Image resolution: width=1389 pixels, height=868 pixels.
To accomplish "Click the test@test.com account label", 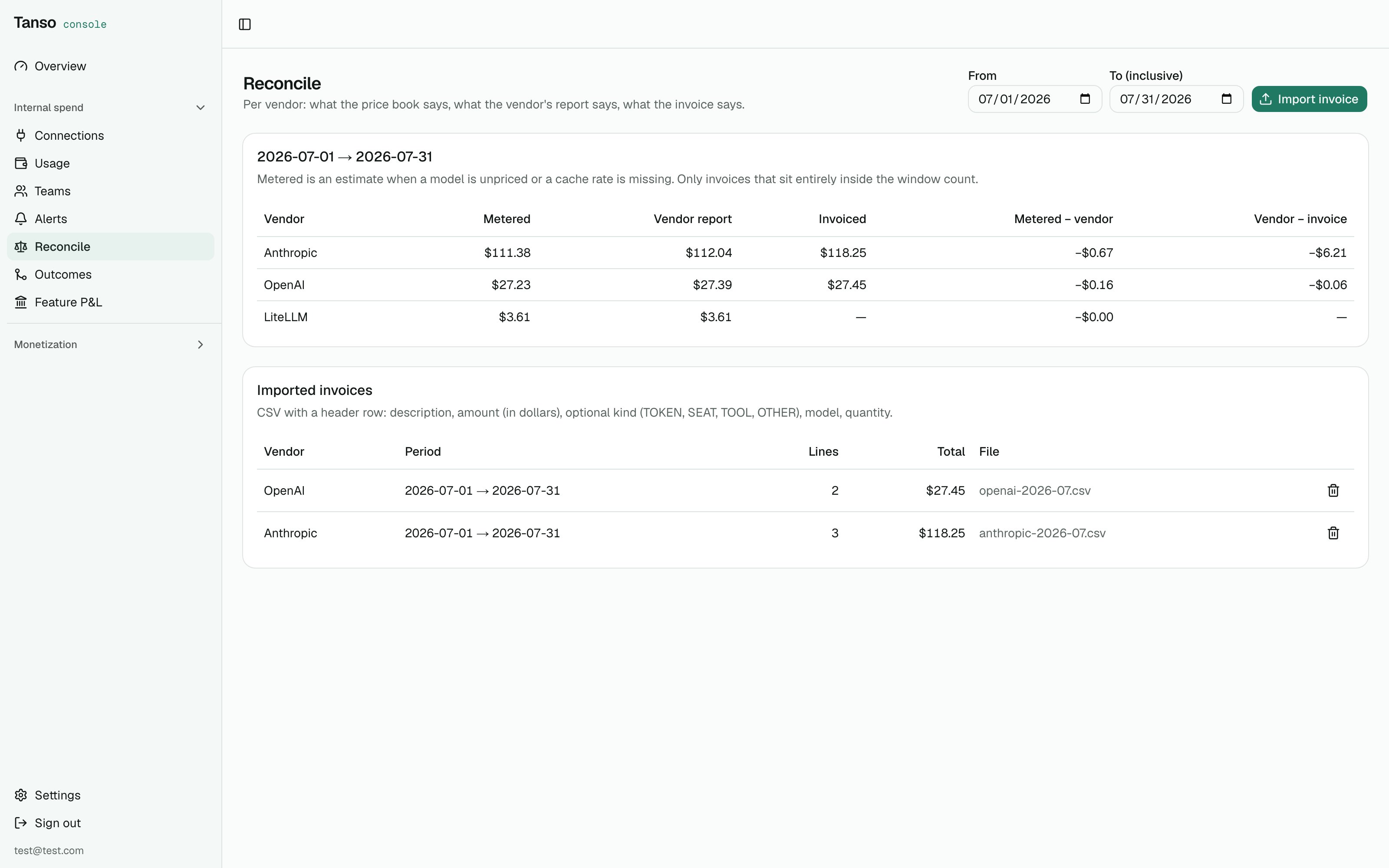I will (x=49, y=850).
